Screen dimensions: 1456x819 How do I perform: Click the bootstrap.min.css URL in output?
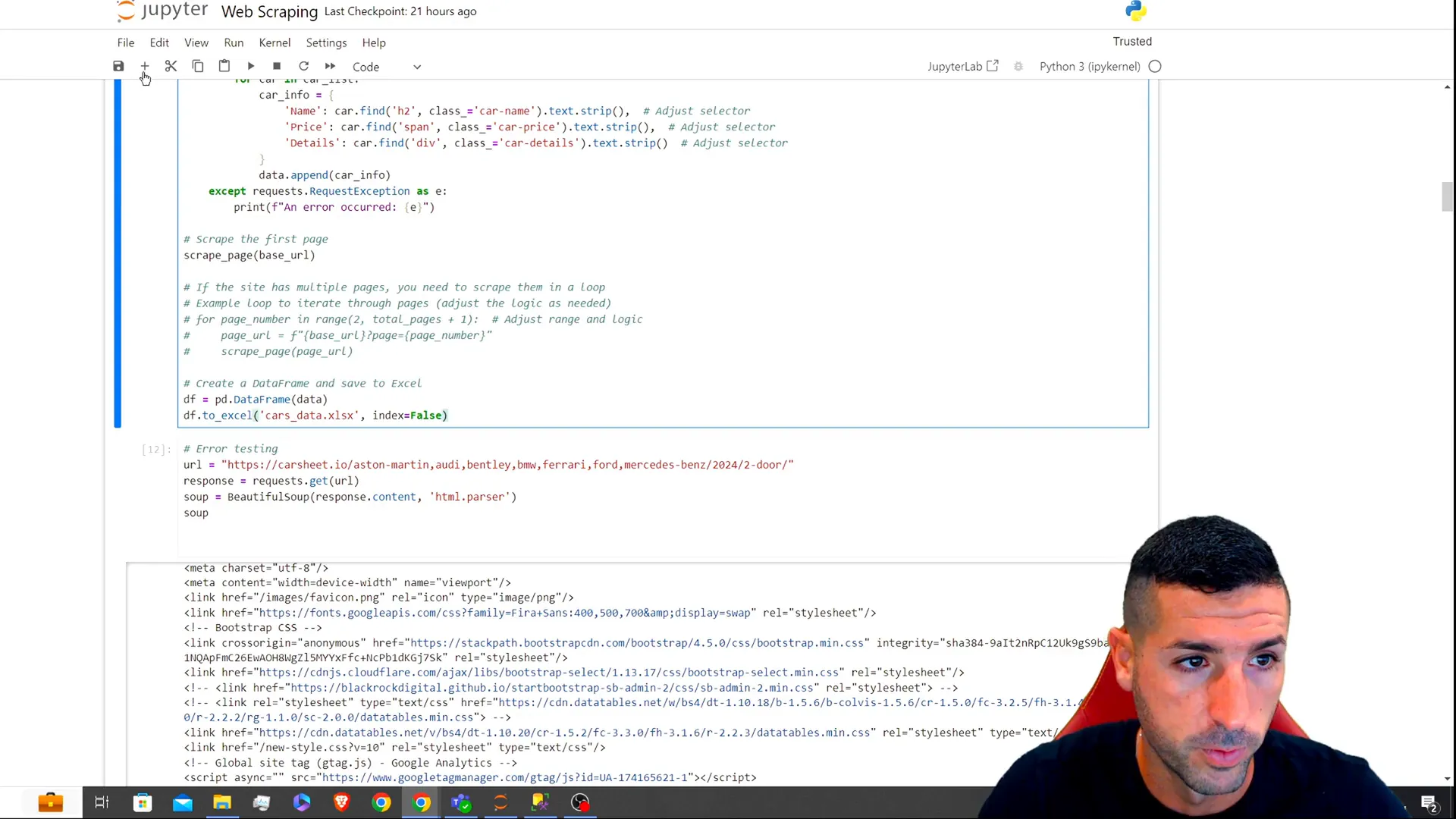(x=636, y=643)
